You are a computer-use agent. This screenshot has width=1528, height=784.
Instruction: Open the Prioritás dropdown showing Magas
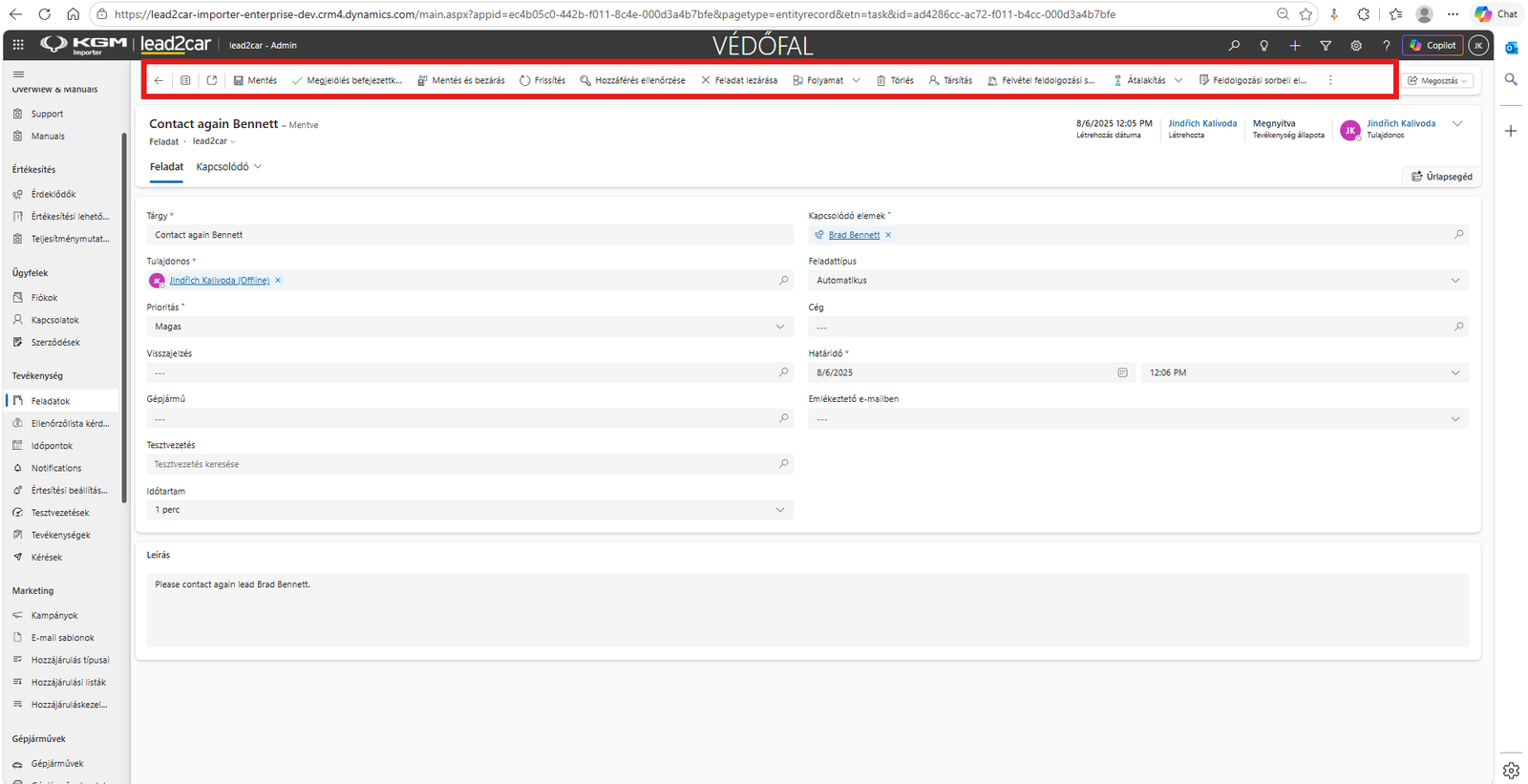point(470,327)
